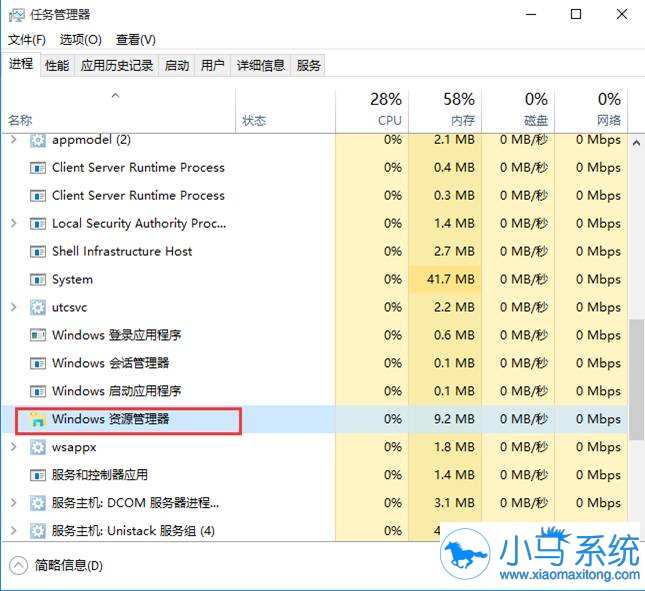This screenshot has width=645, height=591.
Task: Maximize the Task Manager window
Action: pos(576,15)
